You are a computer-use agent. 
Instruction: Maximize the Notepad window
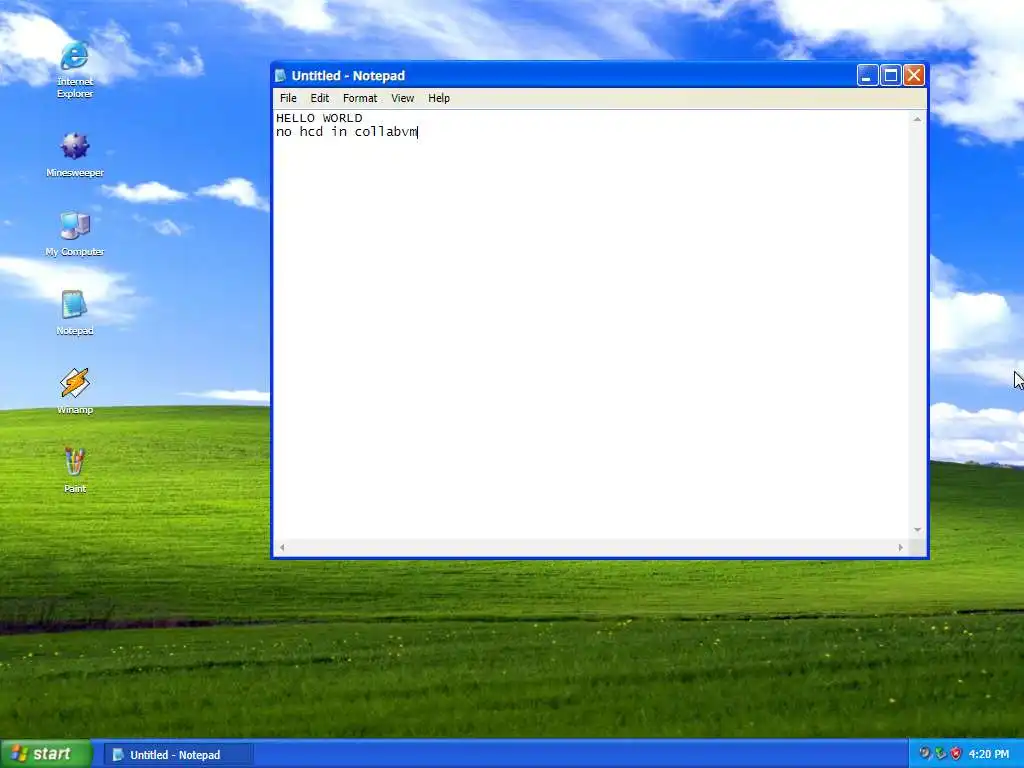891,76
